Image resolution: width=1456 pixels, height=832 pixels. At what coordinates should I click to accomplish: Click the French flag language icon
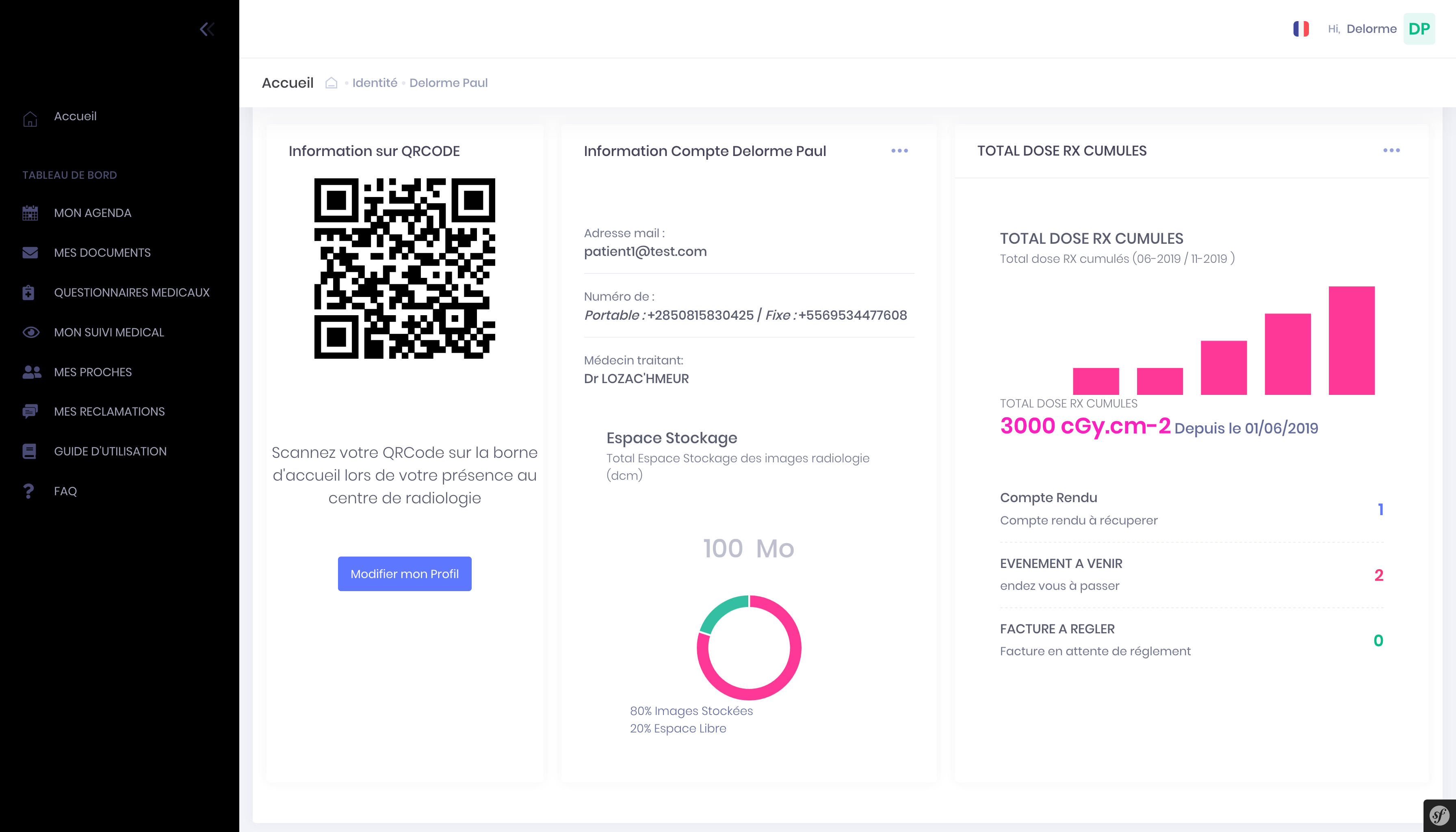pos(1300,29)
